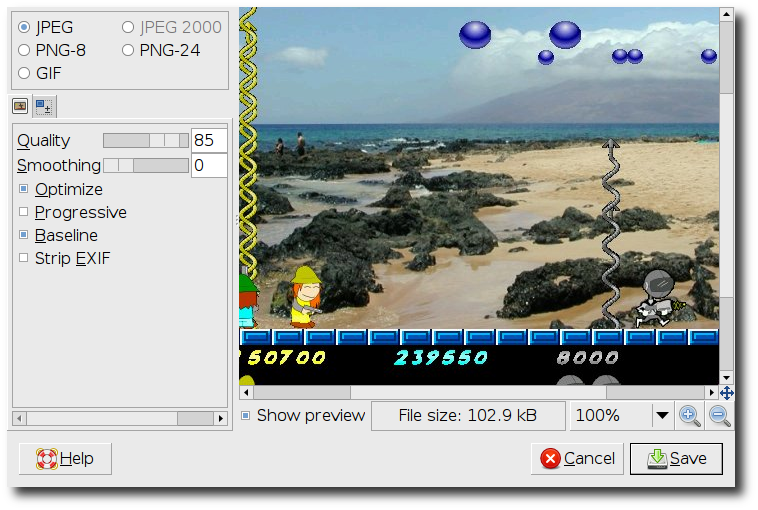This screenshot has height=510, width=758.
Task: Click the preview horizontal scrollbar thumb
Action: (478, 393)
